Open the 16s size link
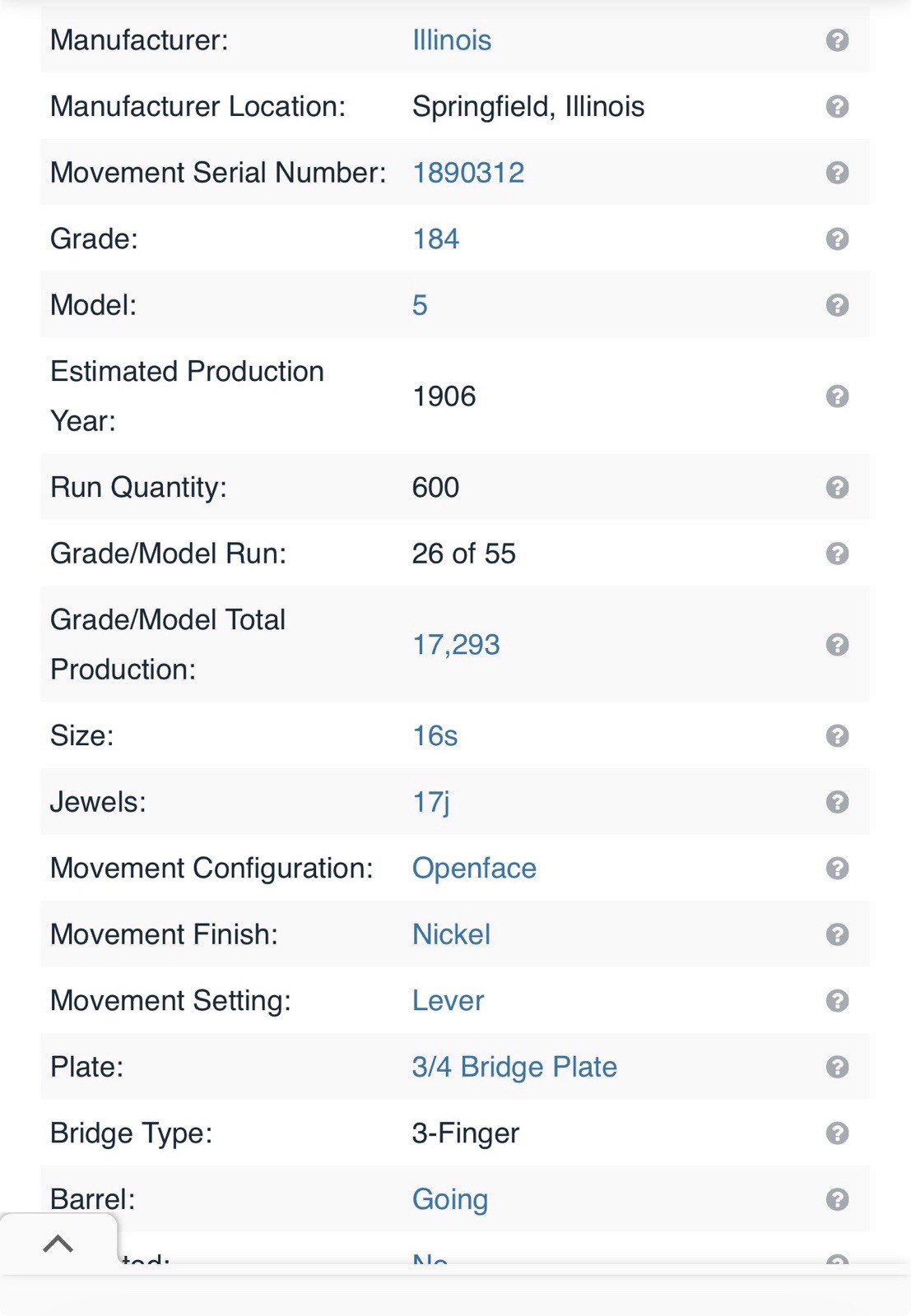911x1316 pixels. (x=435, y=735)
